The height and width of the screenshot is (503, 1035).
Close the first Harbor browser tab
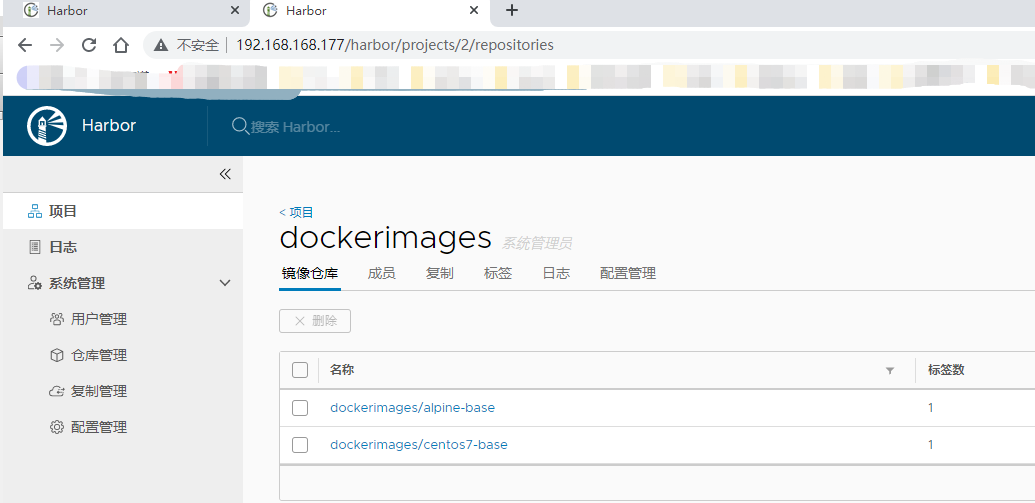click(235, 11)
